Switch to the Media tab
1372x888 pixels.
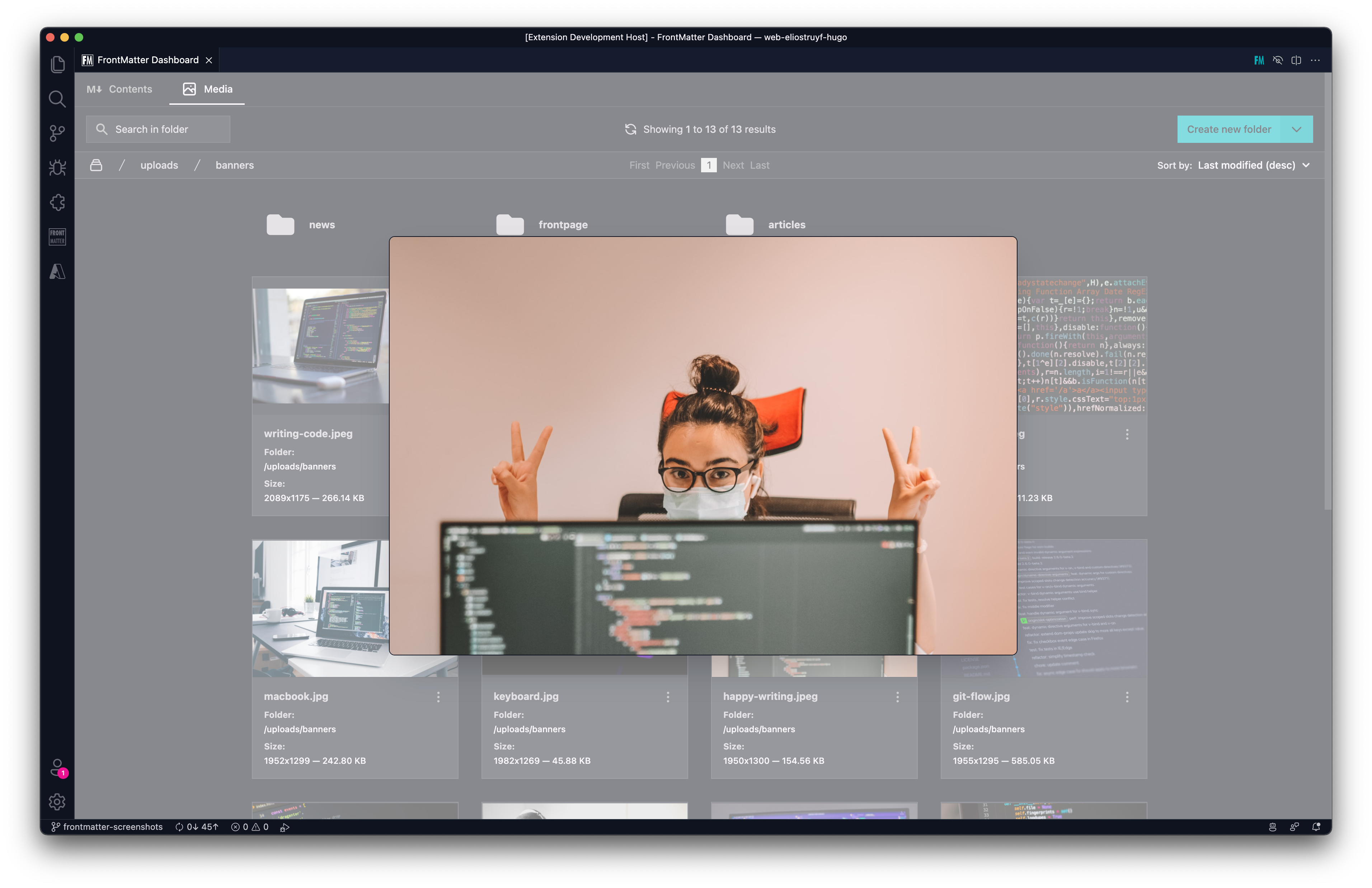pos(207,89)
